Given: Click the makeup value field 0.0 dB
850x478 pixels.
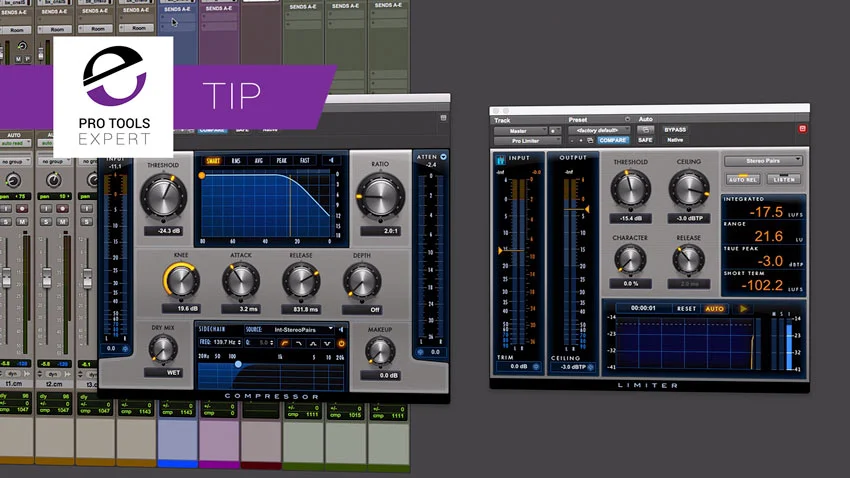Looking at the screenshot, I should 380,375.
